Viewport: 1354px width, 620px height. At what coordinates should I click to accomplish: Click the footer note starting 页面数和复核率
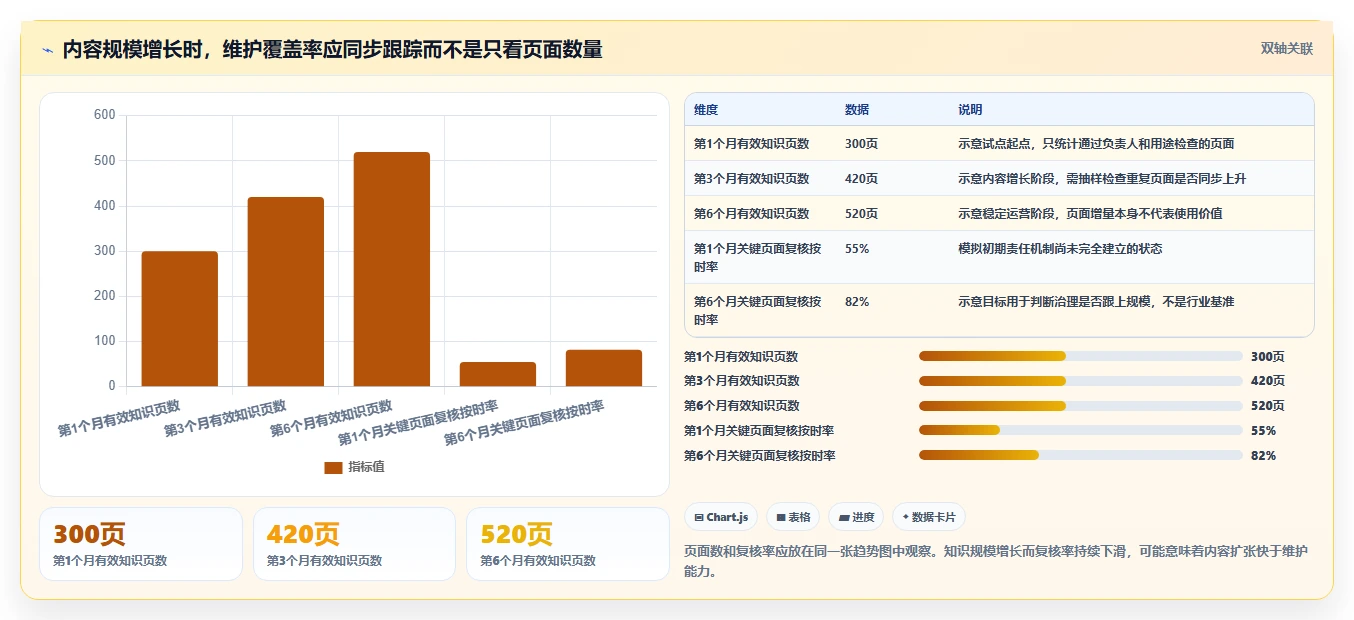pos(996,561)
